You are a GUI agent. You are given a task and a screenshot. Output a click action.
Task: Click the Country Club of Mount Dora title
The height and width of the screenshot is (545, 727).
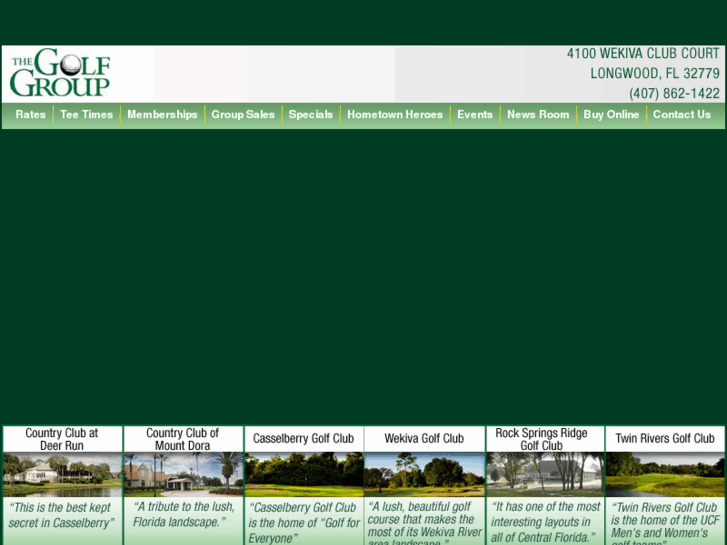click(x=183, y=439)
